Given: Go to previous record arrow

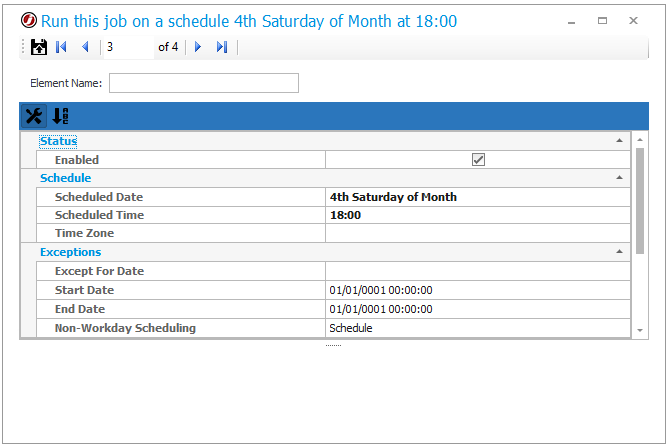Looking at the screenshot, I should [x=85, y=47].
